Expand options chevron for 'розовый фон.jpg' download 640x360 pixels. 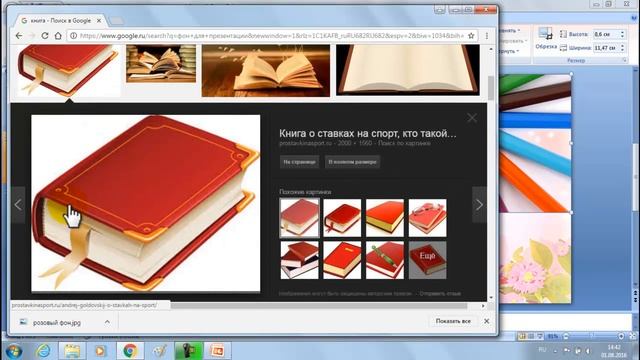pos(107,322)
